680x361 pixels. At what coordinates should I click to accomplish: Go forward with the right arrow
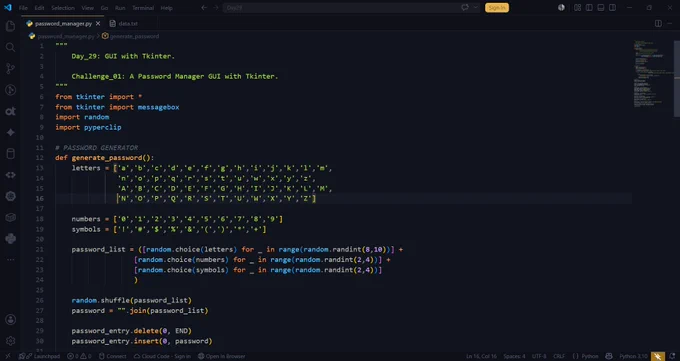point(216,7)
